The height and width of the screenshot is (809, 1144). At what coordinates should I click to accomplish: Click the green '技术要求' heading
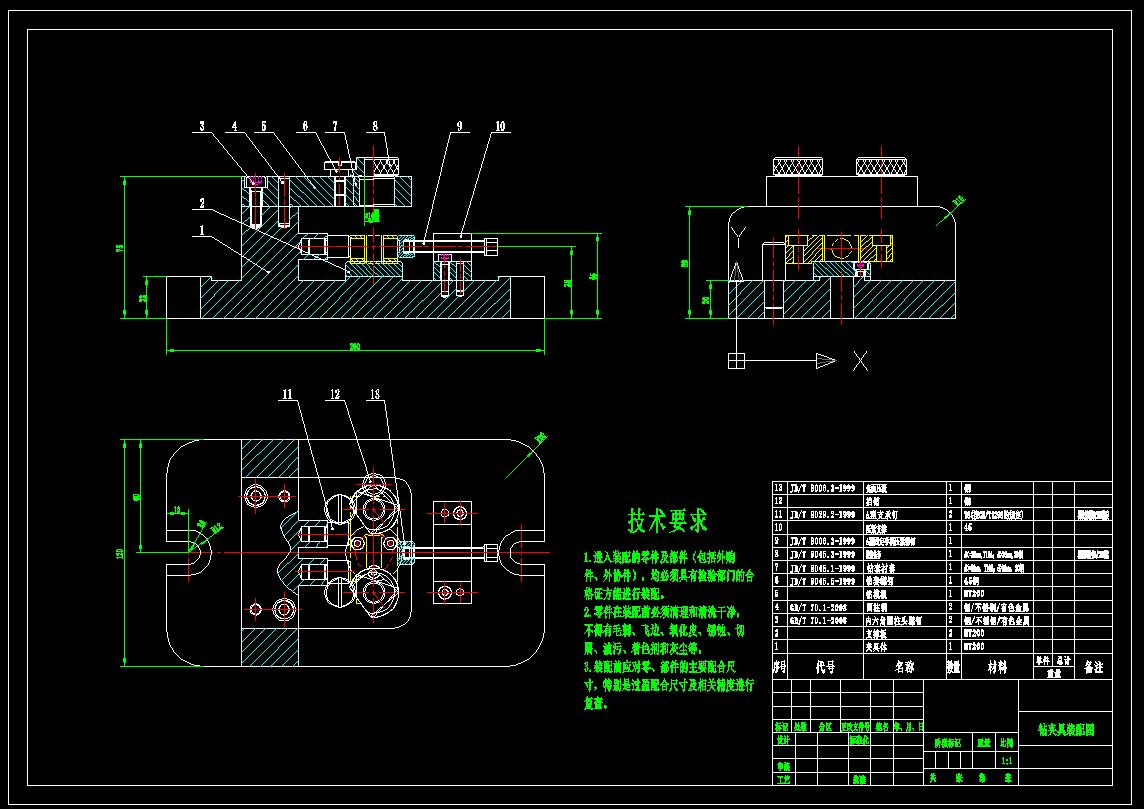(x=668, y=521)
